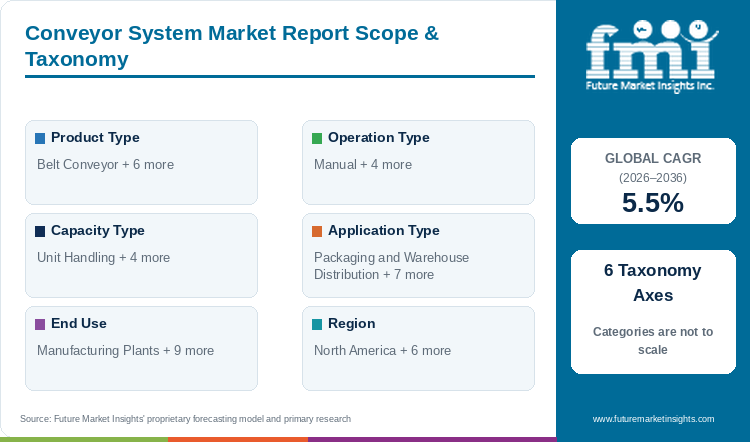
Task: Select the Operation Type heading
Action: click(378, 137)
